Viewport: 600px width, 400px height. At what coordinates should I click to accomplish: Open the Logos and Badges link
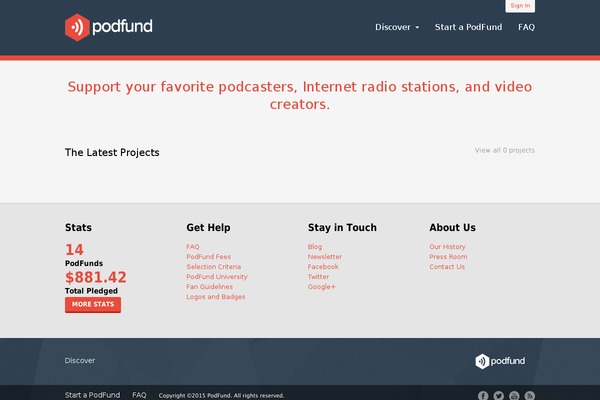tap(216, 297)
